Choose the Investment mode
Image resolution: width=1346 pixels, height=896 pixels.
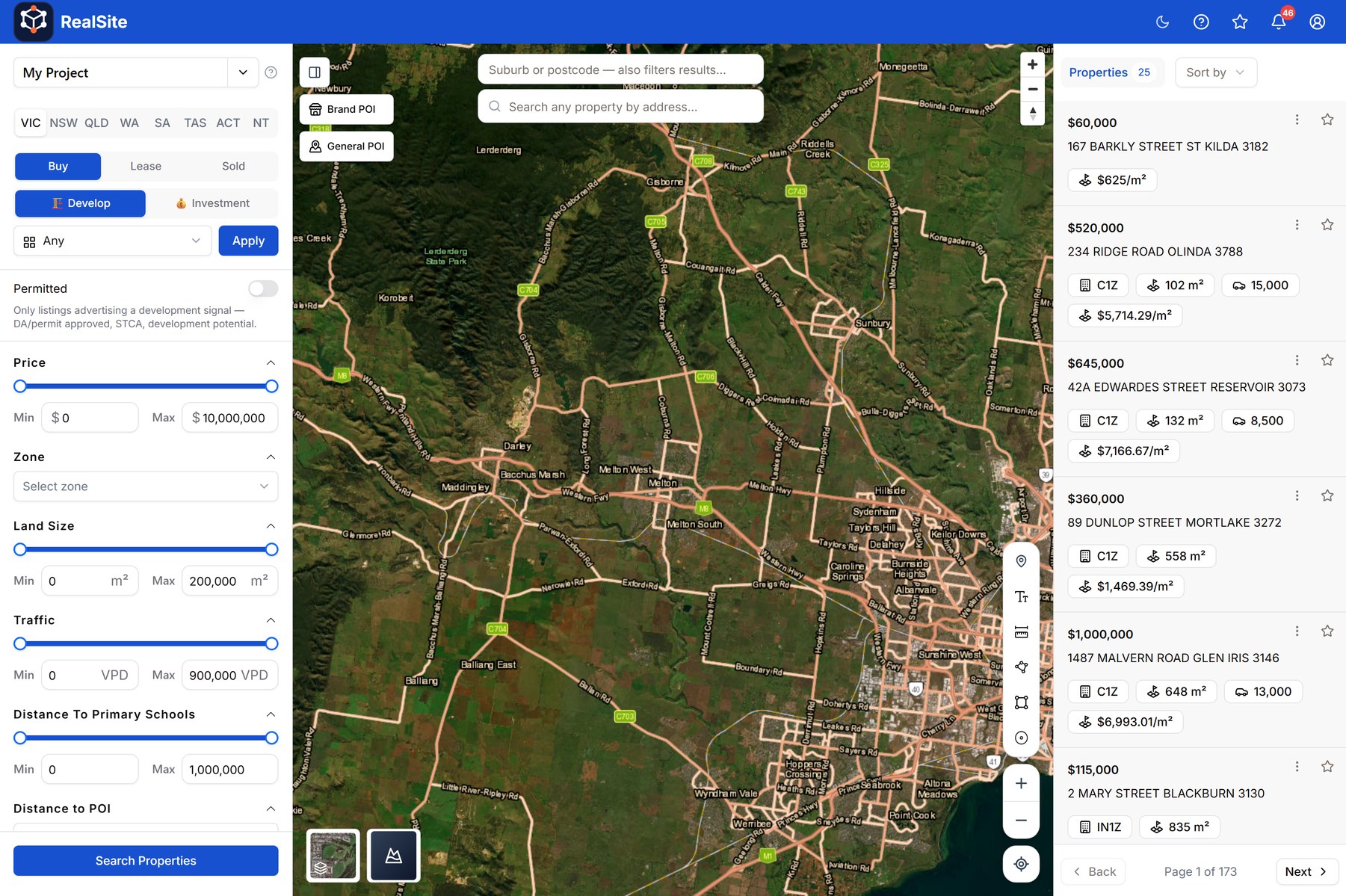pos(212,203)
